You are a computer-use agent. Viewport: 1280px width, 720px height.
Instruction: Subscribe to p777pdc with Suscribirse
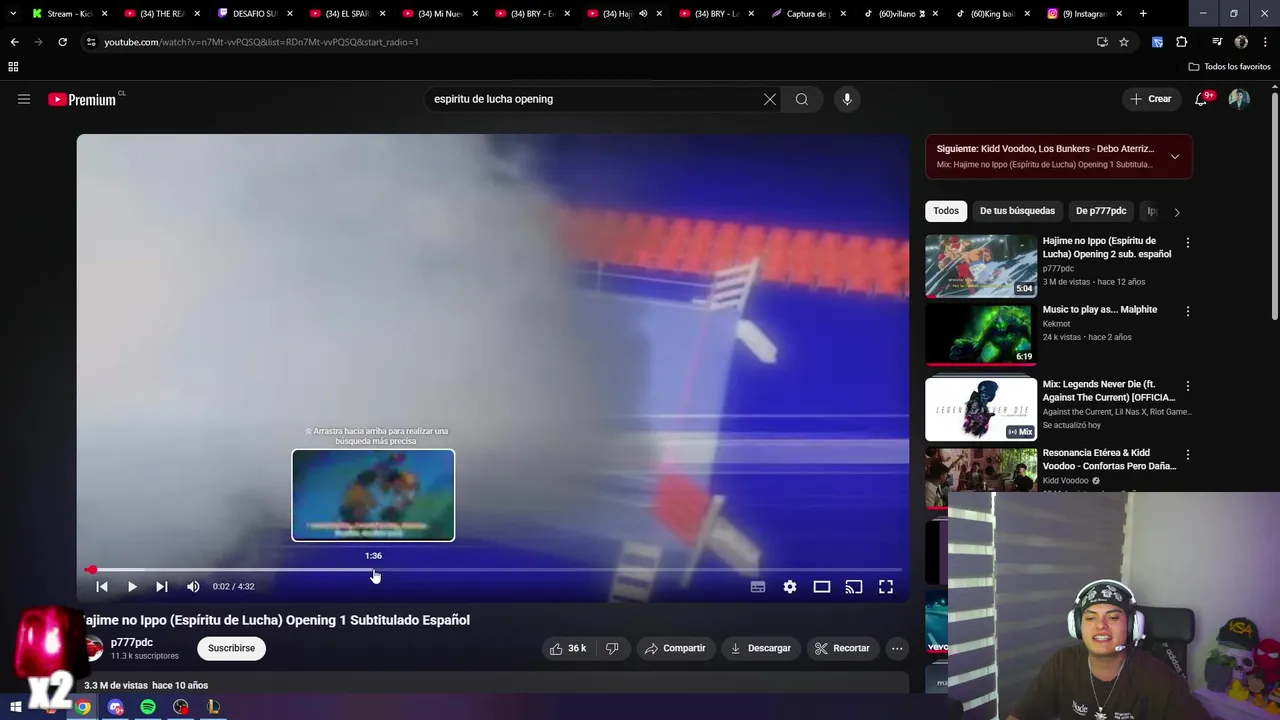tap(231, 648)
